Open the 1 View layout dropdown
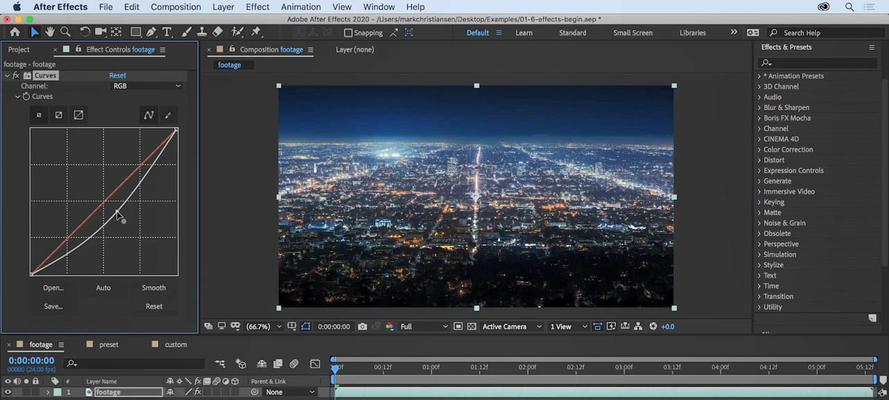Image resolution: width=889 pixels, height=400 pixels. (568, 327)
